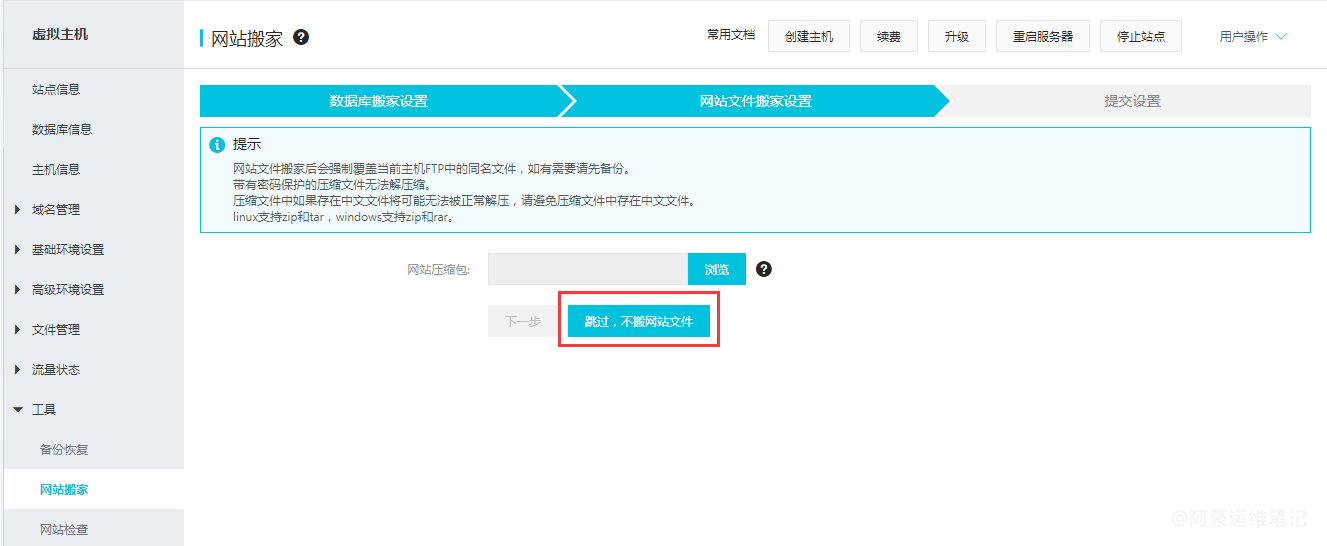
Task: Select the 提交设置 step
Action: click(x=1131, y=101)
